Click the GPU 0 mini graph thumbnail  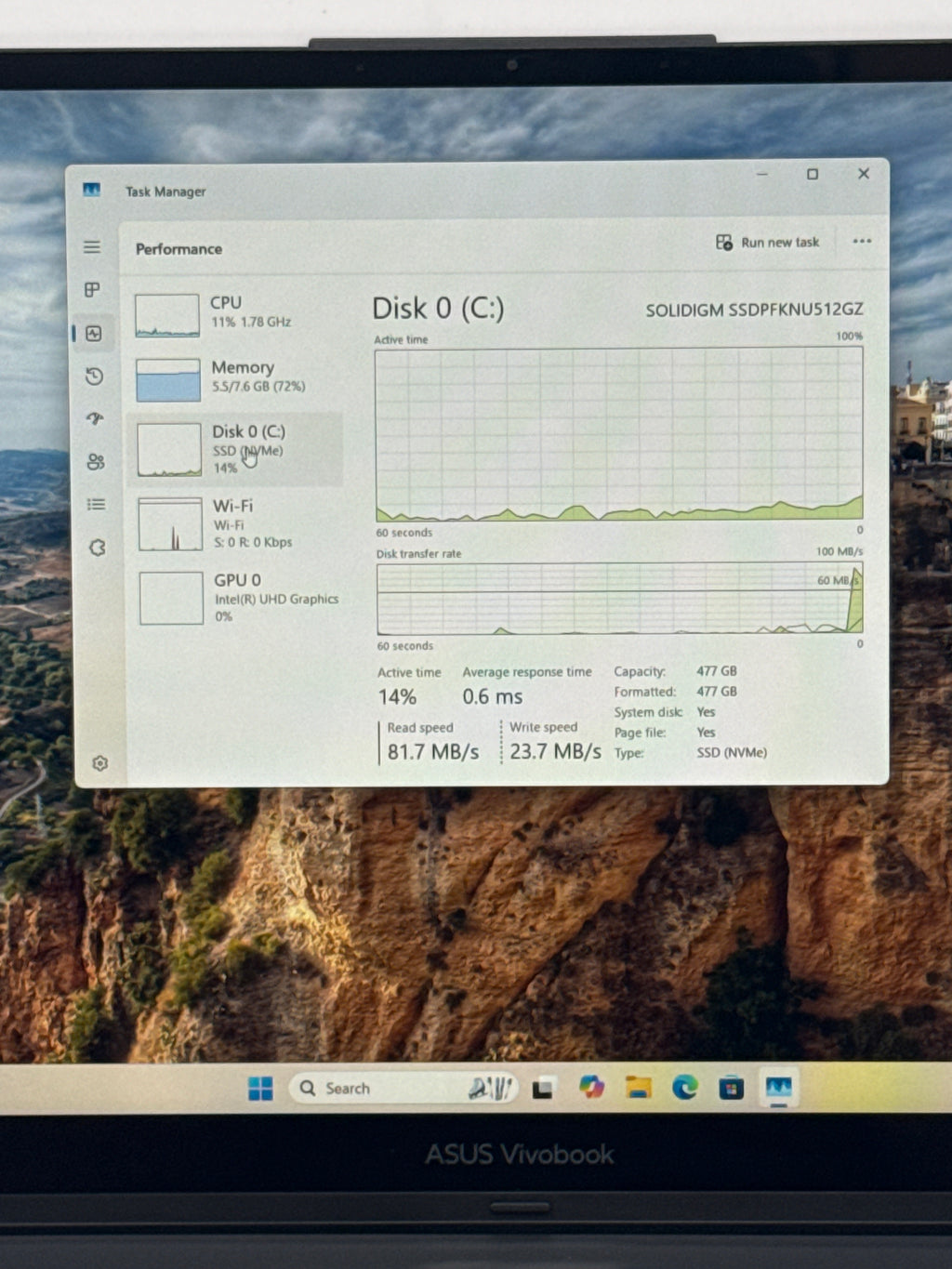pos(171,598)
